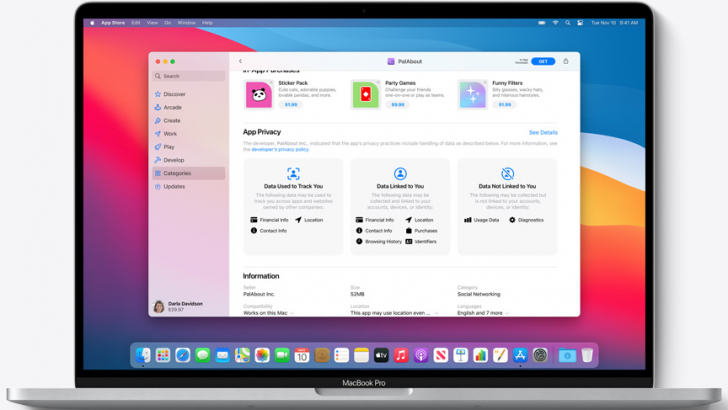Click the Share icon in toolbar

(566, 61)
